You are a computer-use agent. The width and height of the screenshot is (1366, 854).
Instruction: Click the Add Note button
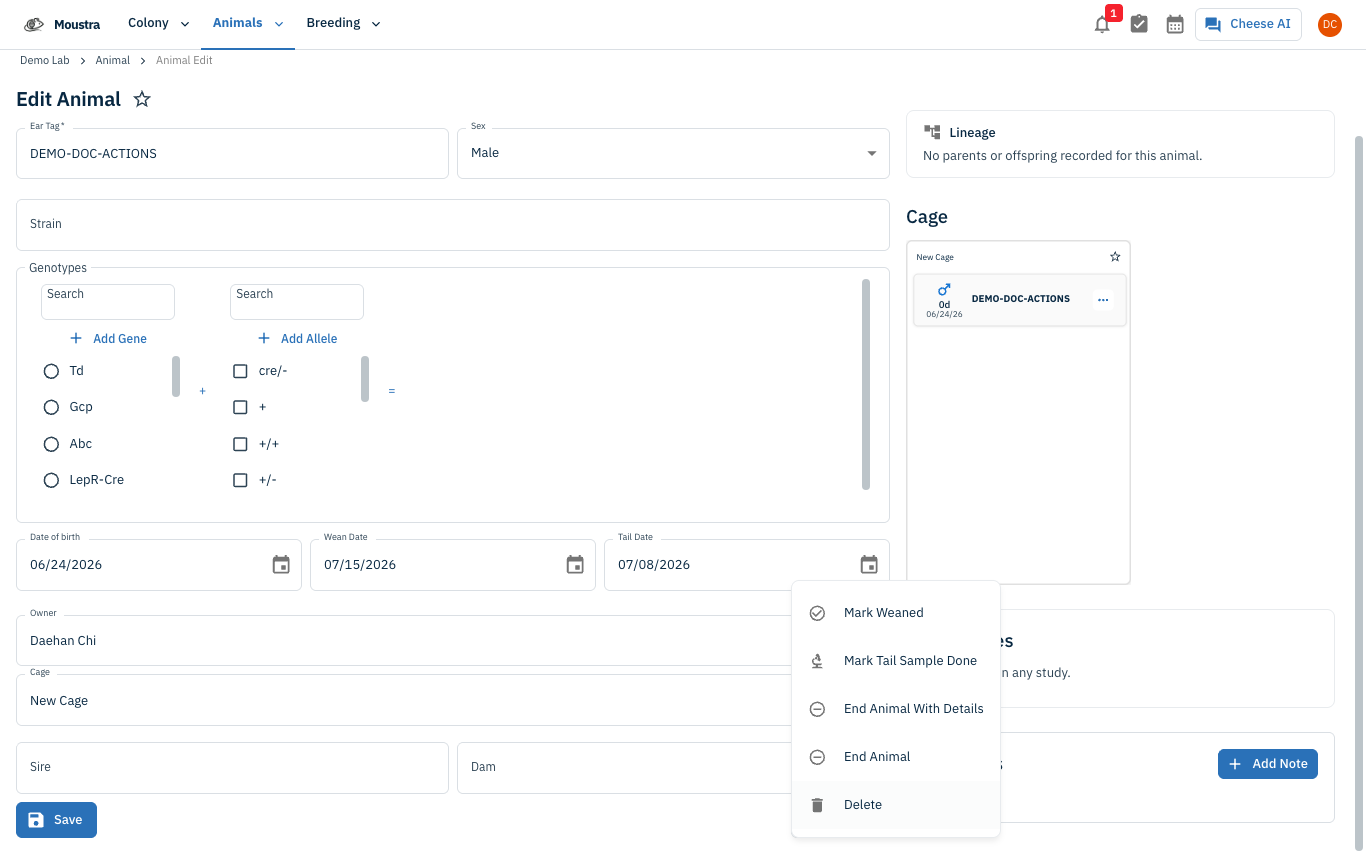tap(1268, 764)
